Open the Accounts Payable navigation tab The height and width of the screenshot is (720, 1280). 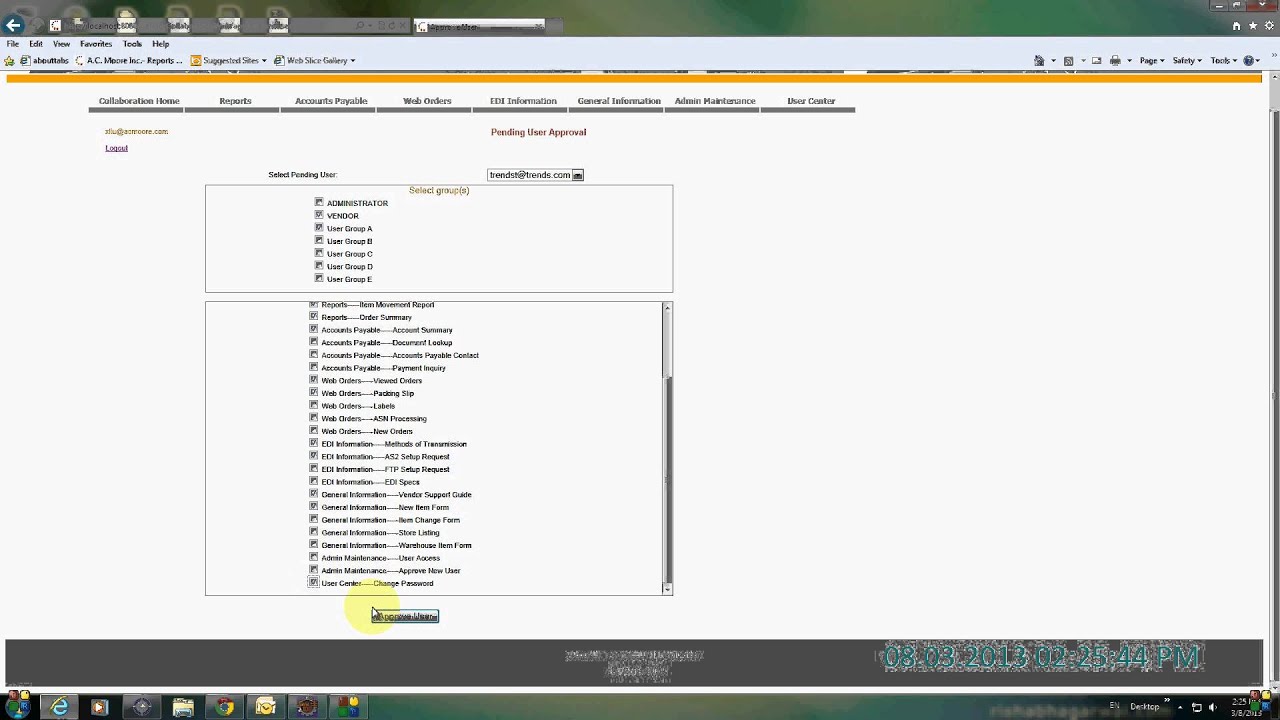331,101
